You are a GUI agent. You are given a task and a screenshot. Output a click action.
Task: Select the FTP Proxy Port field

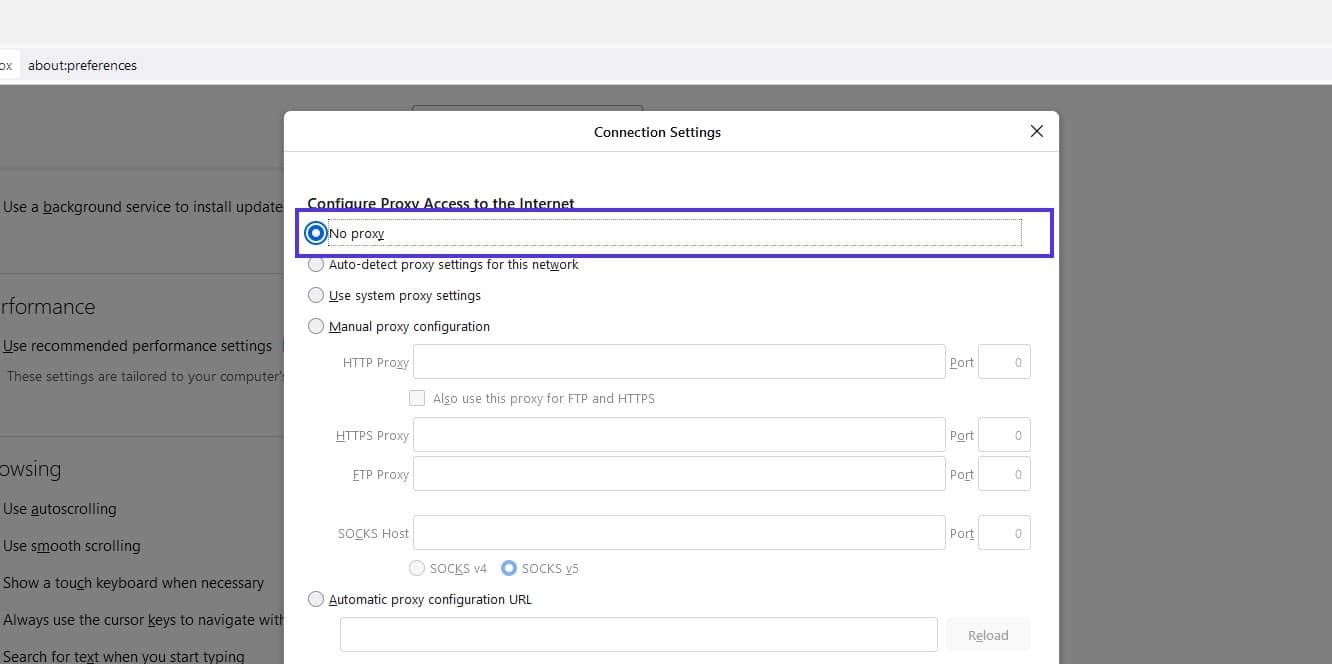pos(1003,474)
